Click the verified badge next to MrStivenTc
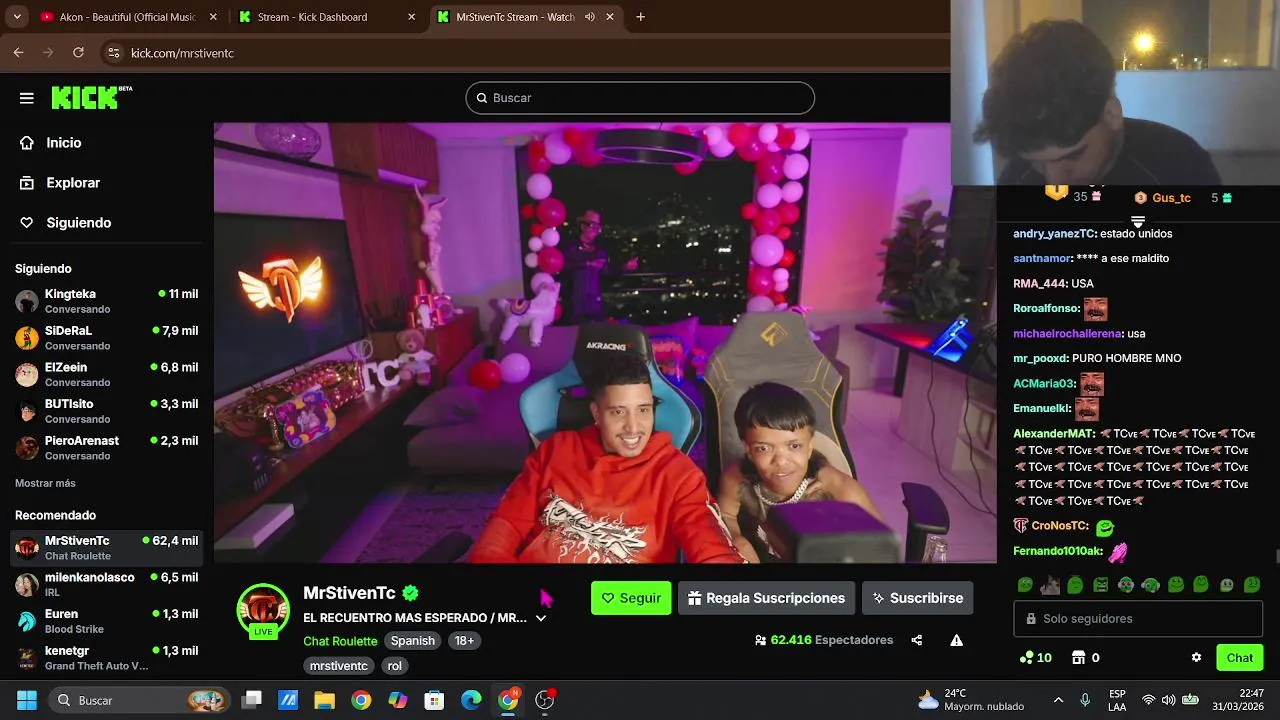The image size is (1280, 720). [x=411, y=593]
